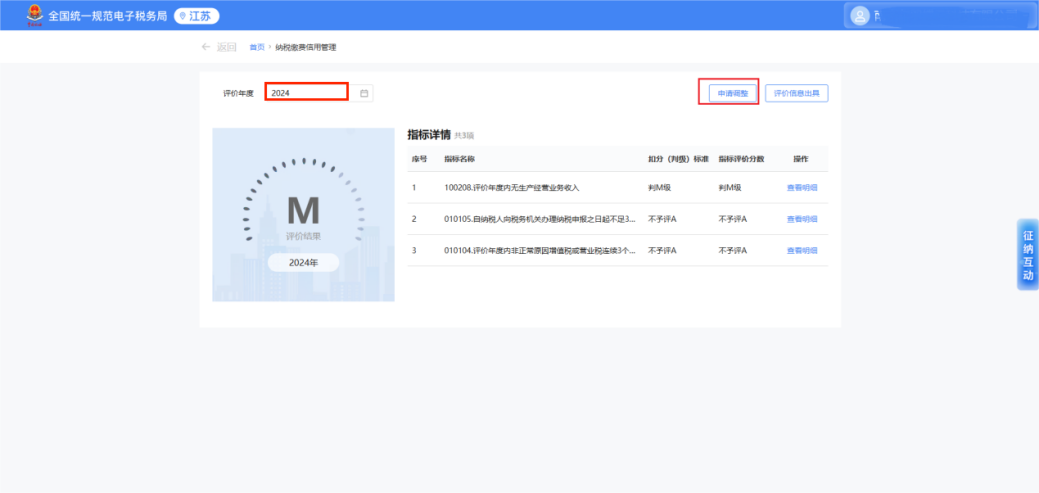Open the 江苏 region selector

pyautogui.click(x=196, y=16)
